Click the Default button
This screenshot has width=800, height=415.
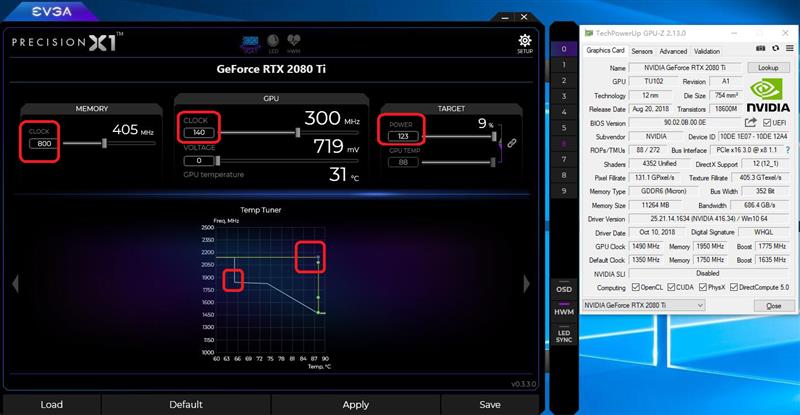[x=186, y=405]
